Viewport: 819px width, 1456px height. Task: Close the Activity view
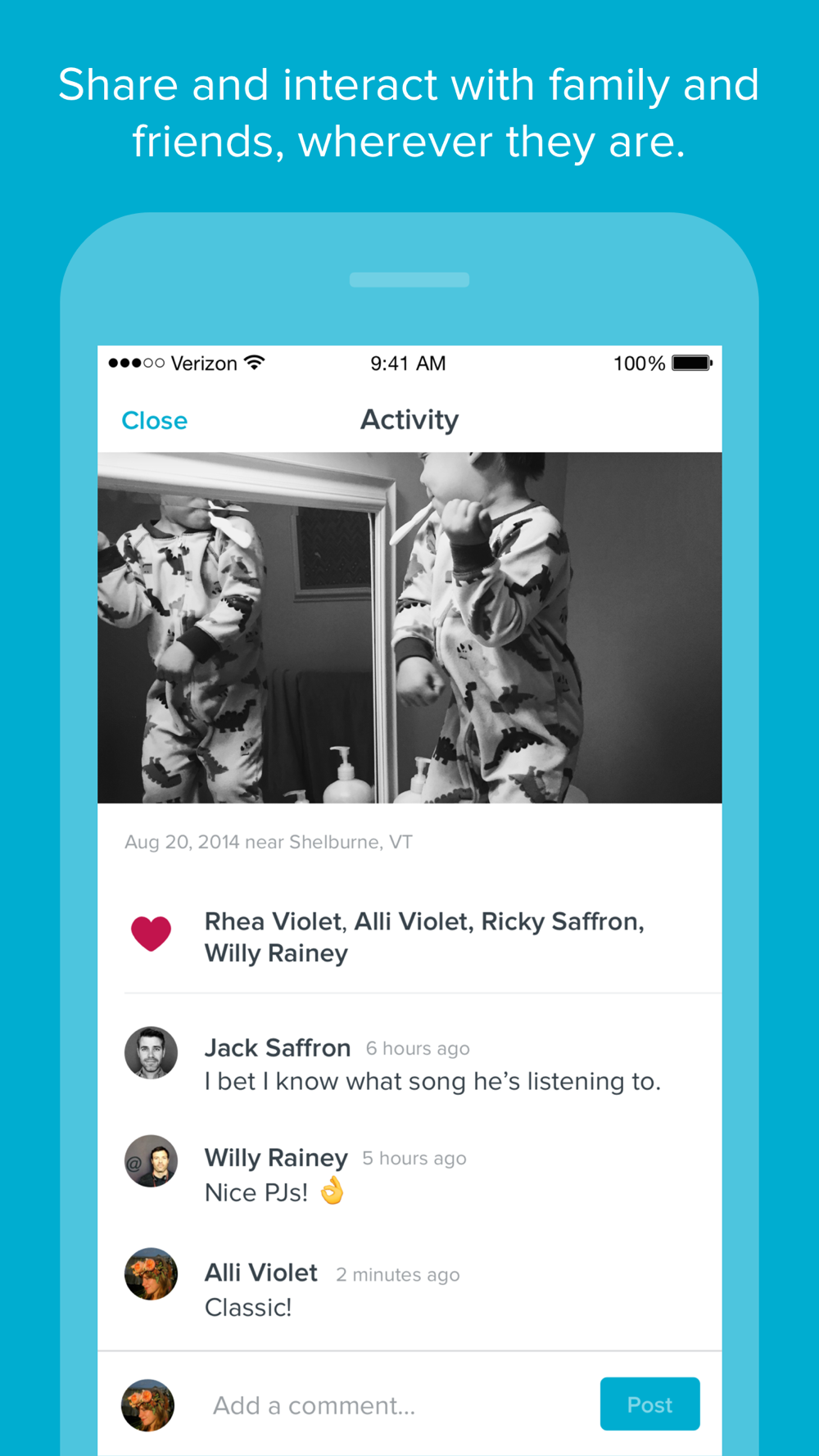(155, 421)
